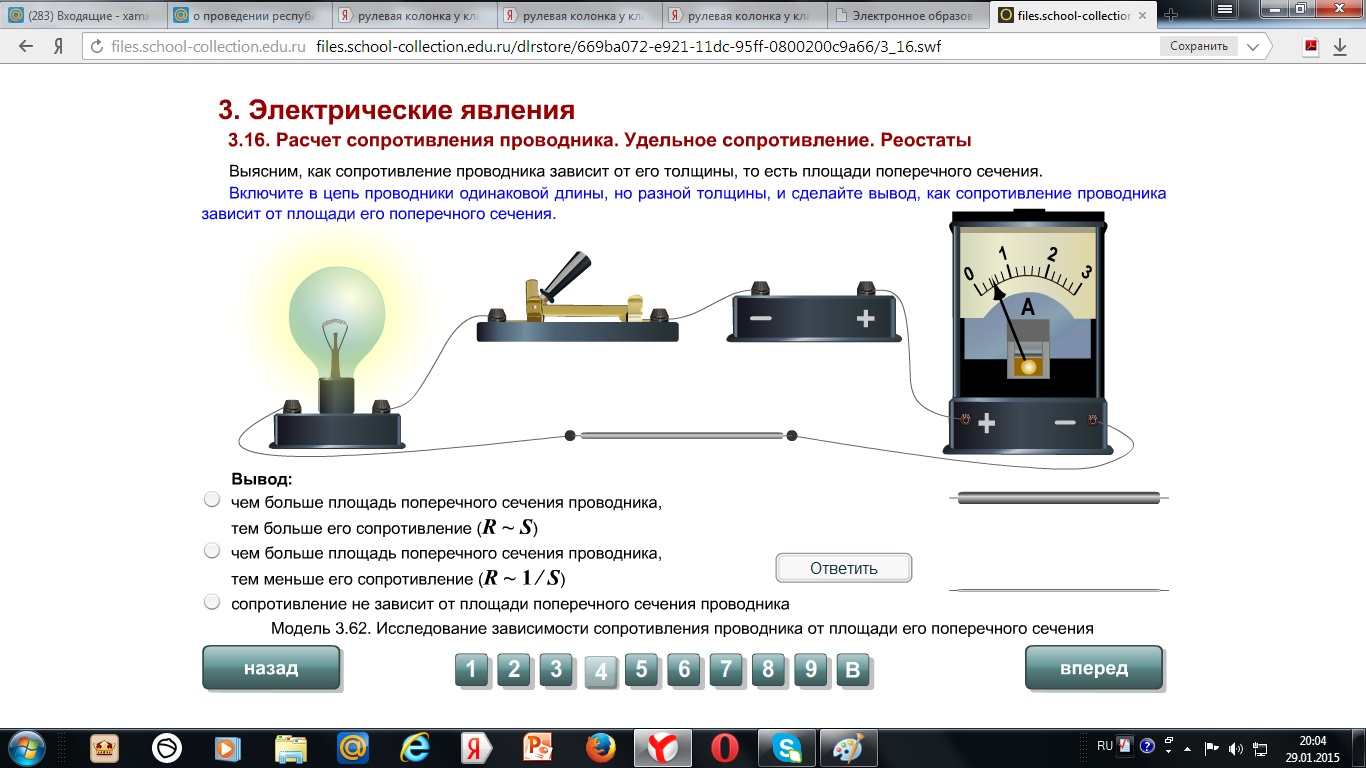This screenshot has height=768, width=1366.
Task: Open the browser hamburger menu
Action: click(x=1225, y=8)
